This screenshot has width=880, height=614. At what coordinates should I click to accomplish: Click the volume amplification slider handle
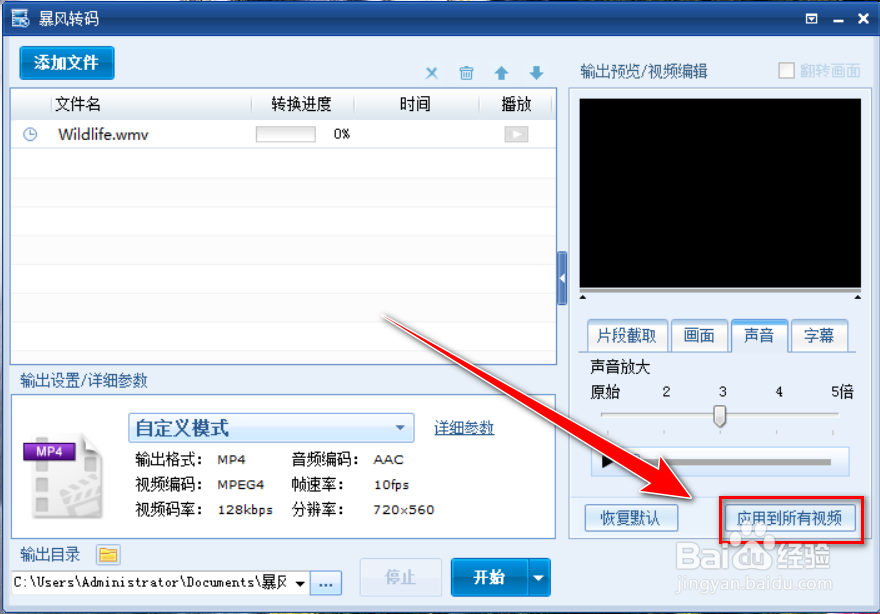720,416
